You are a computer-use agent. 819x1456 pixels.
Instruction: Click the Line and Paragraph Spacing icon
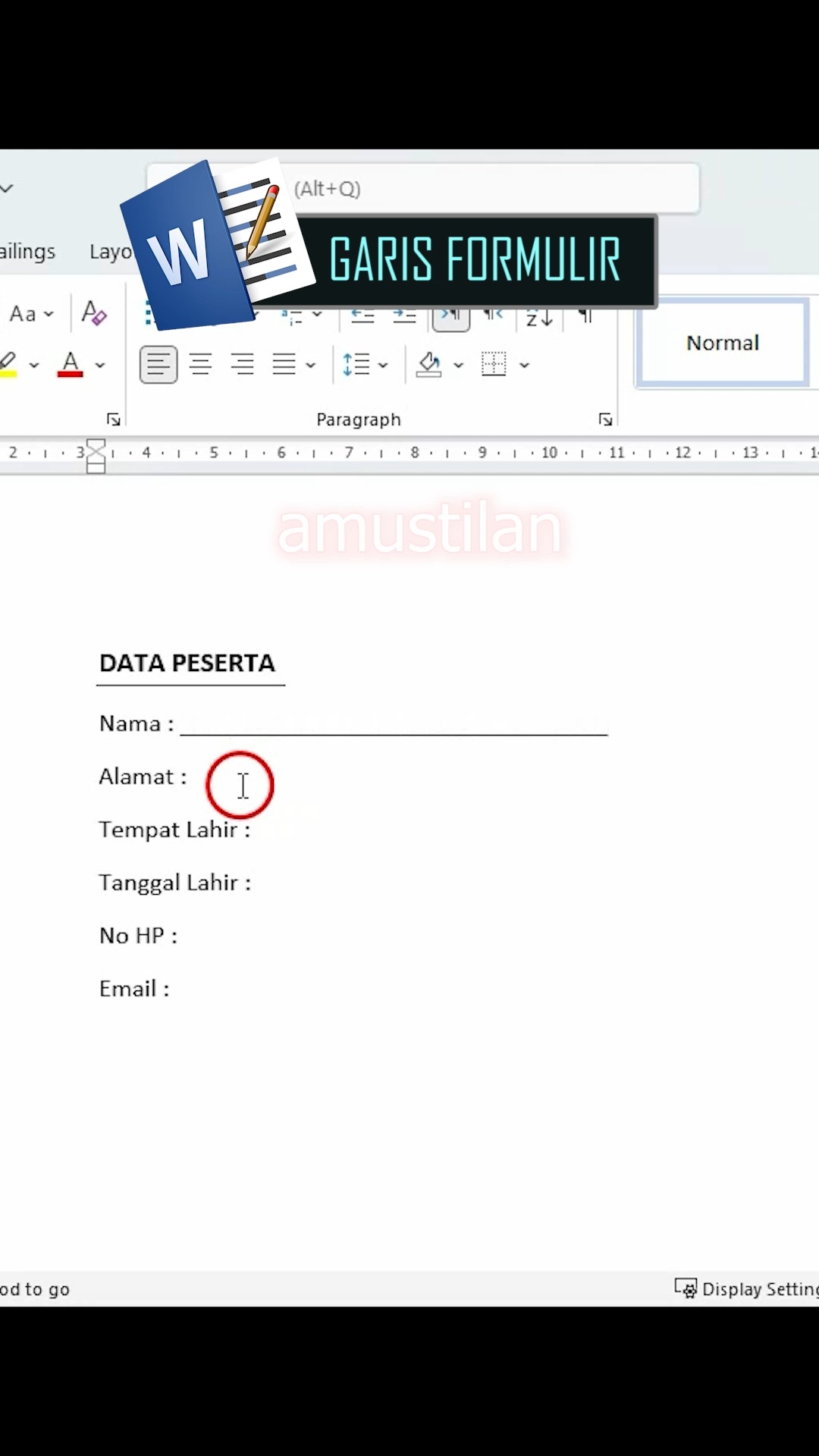(x=356, y=365)
